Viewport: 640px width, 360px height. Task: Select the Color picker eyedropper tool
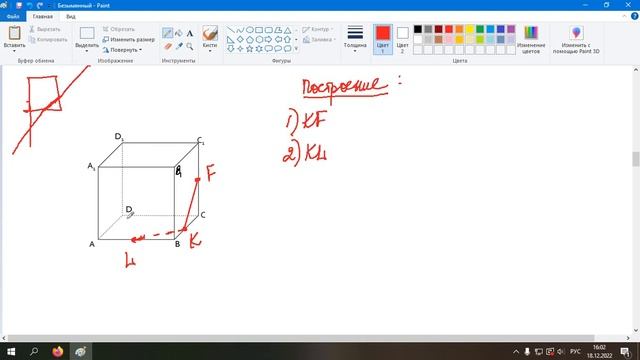[179, 46]
